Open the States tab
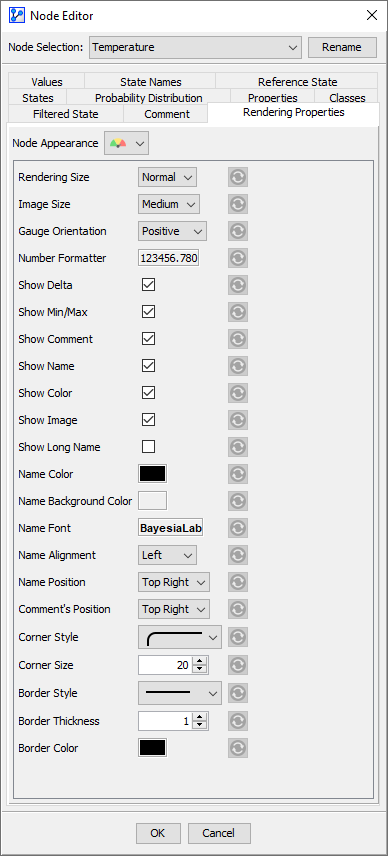 click(38, 98)
